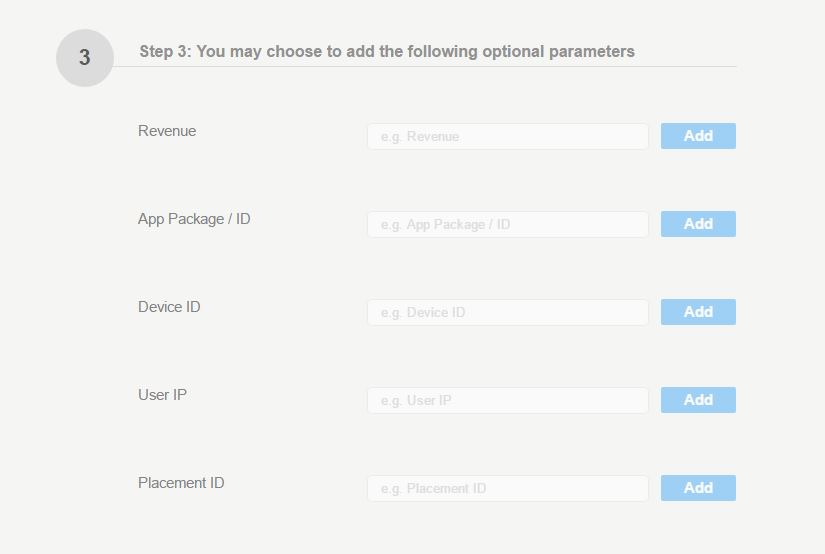Image resolution: width=825 pixels, height=554 pixels.
Task: Click the 'Step 3:' prefix in heading
Action: 165,52
